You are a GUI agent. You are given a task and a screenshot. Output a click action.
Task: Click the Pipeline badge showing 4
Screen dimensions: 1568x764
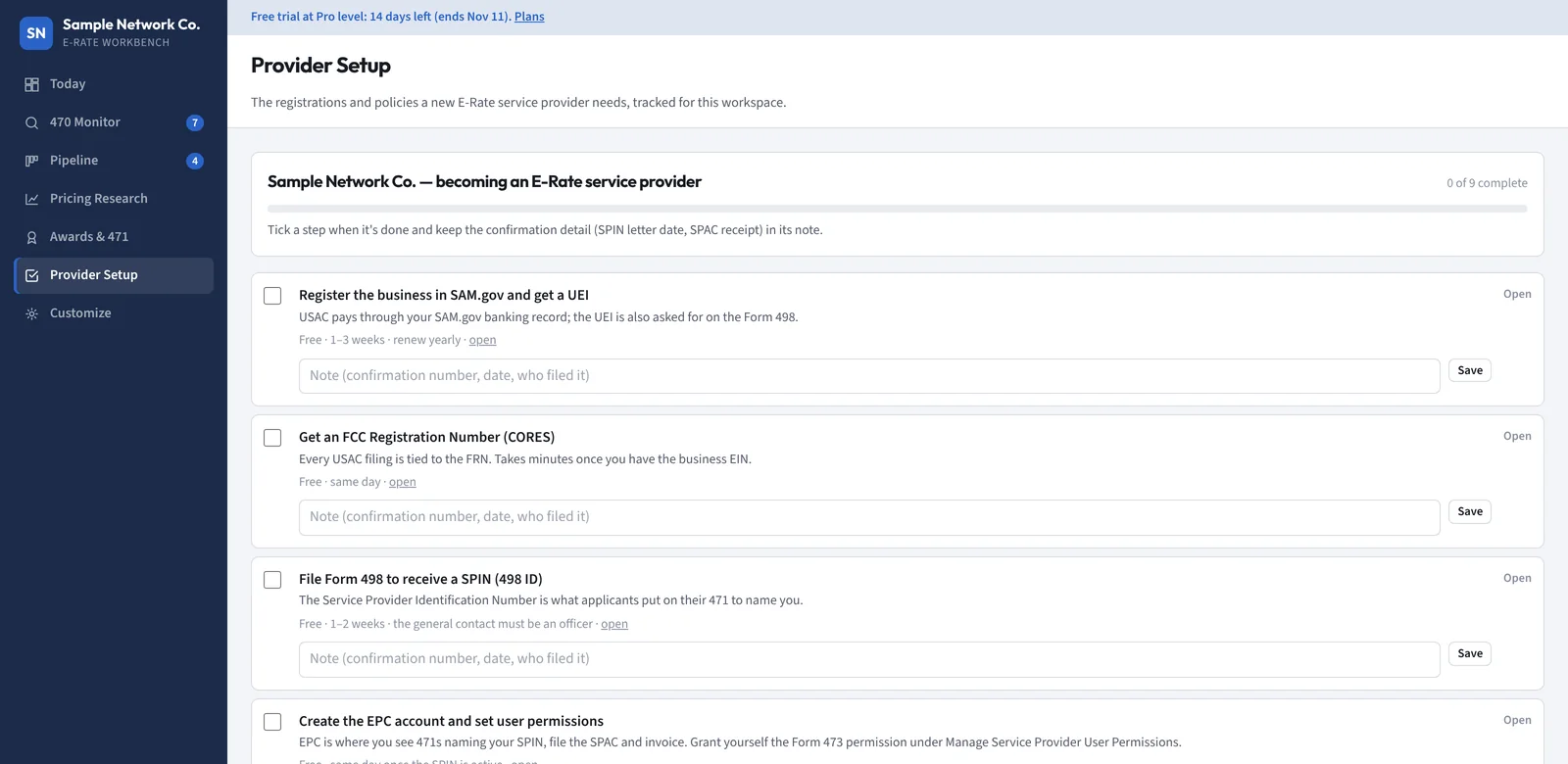pos(195,161)
